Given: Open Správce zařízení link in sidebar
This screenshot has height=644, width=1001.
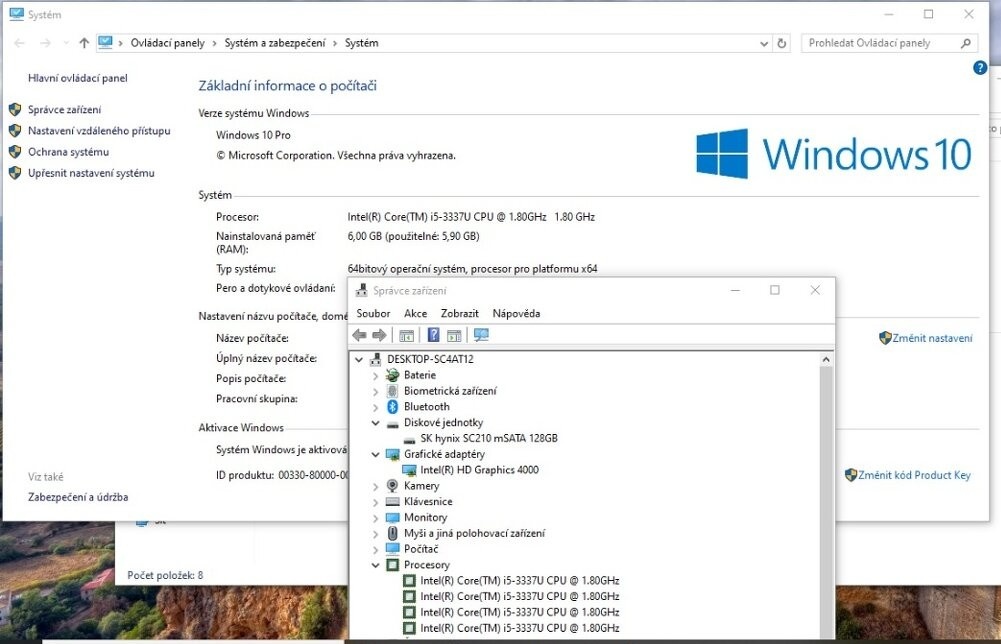Looking at the screenshot, I should tap(64, 110).
